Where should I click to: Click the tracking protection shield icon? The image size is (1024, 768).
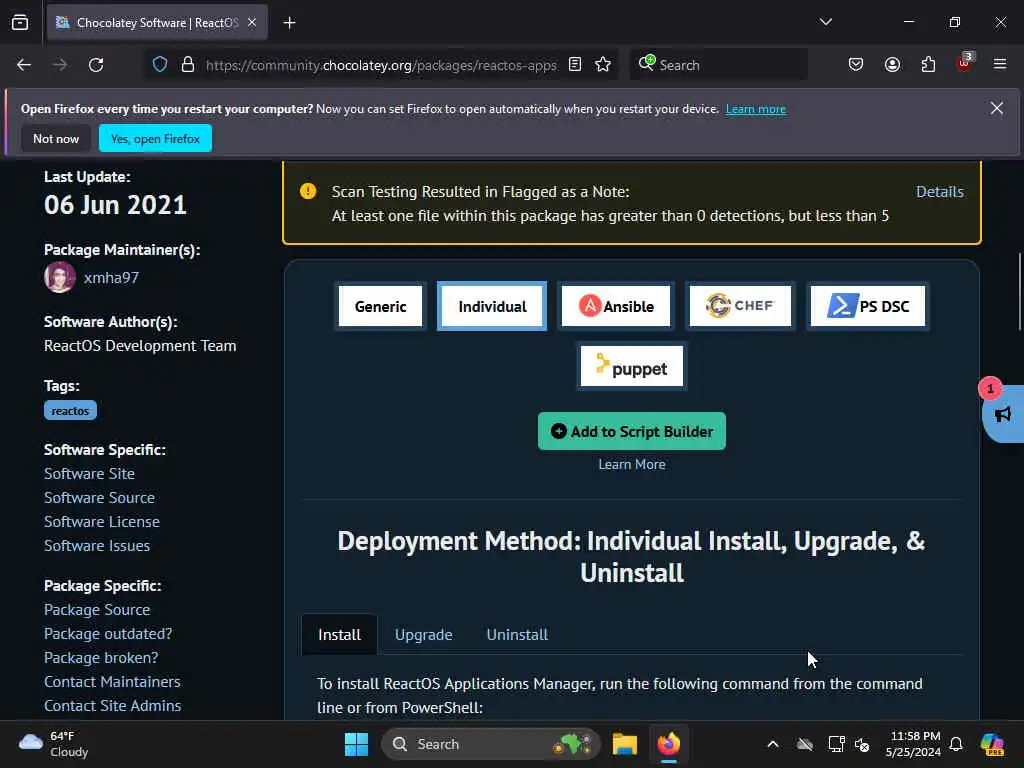click(x=160, y=65)
